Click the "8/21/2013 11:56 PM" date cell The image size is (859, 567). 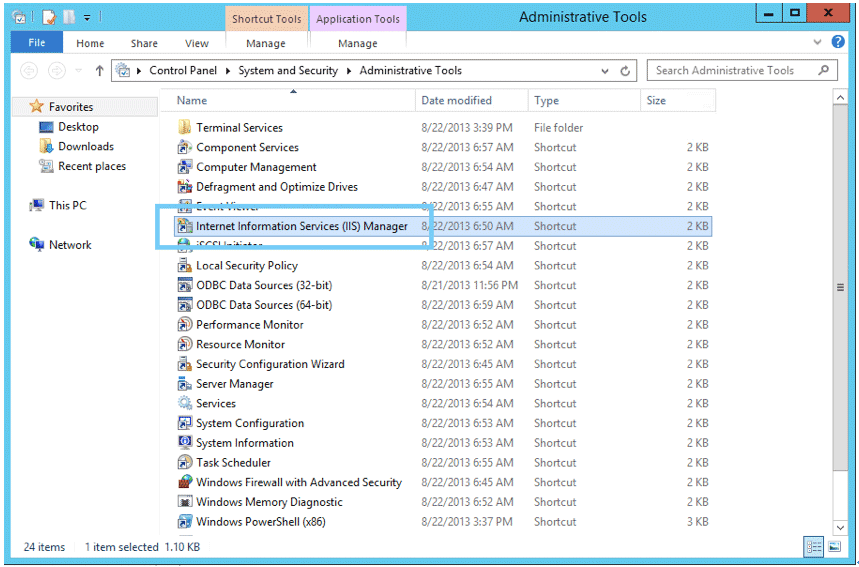point(469,285)
